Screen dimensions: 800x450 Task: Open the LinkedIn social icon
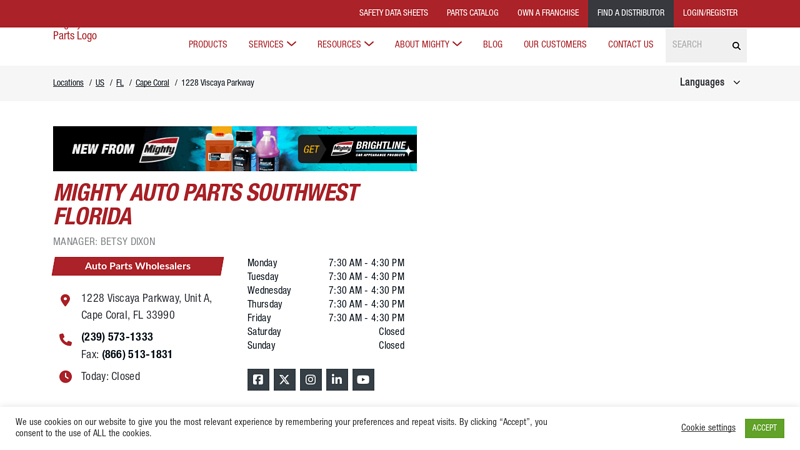(x=337, y=380)
